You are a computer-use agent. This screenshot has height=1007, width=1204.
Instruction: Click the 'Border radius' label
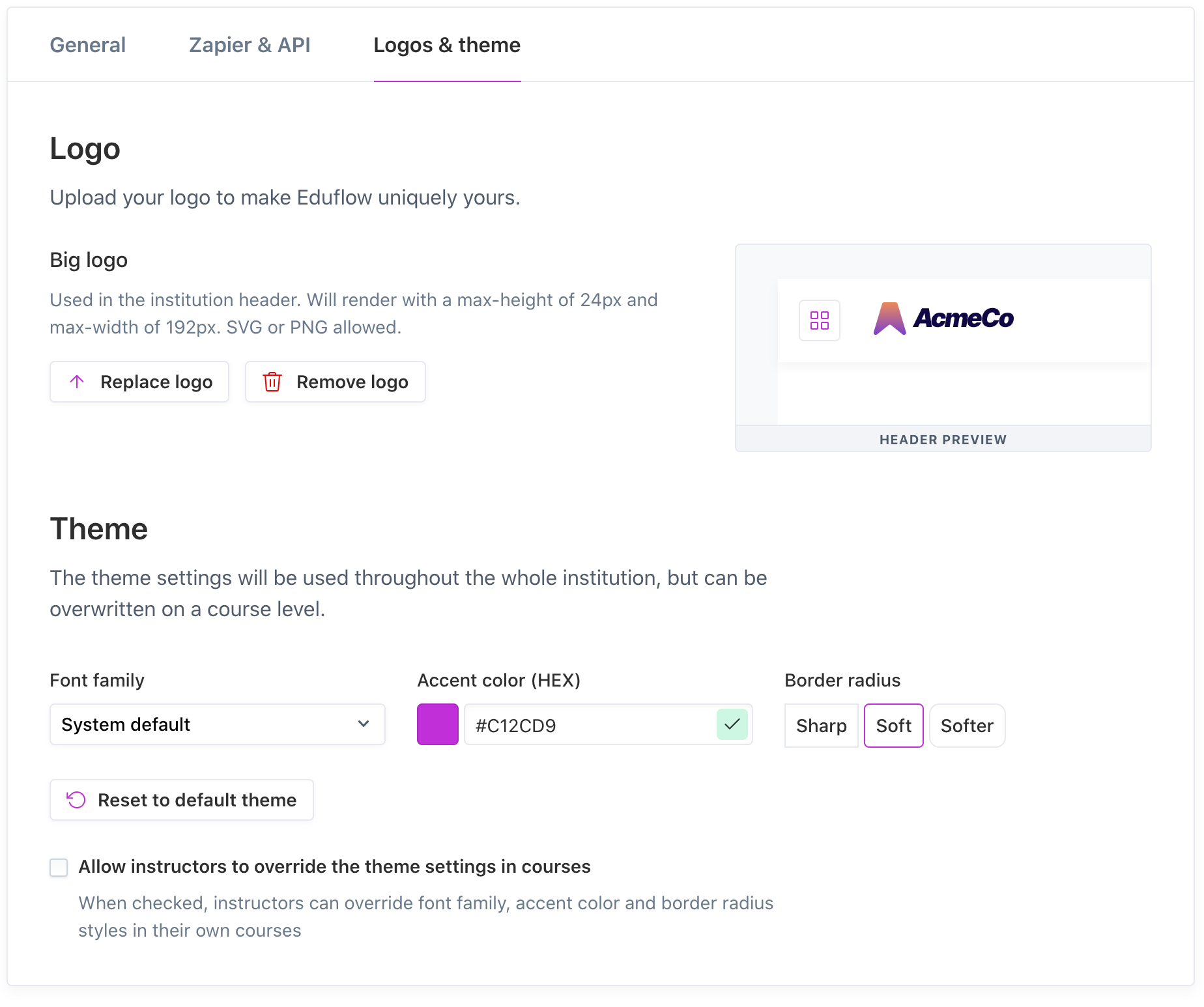click(843, 681)
